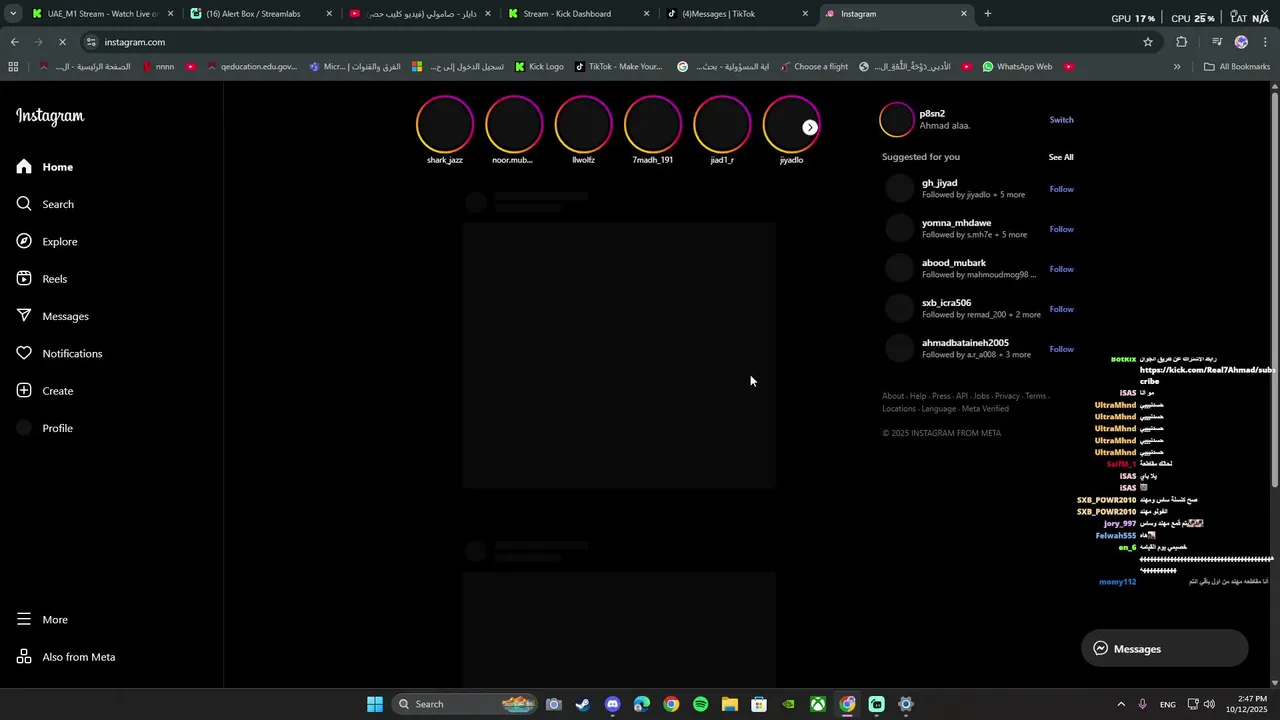
Task: Open Messages from the left sidebar
Action: pyautogui.click(x=52, y=316)
